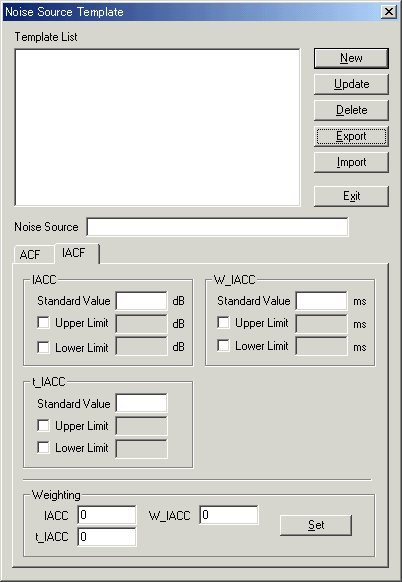Focus the Noise Source text field
This screenshot has width=402, height=582.
click(218, 227)
